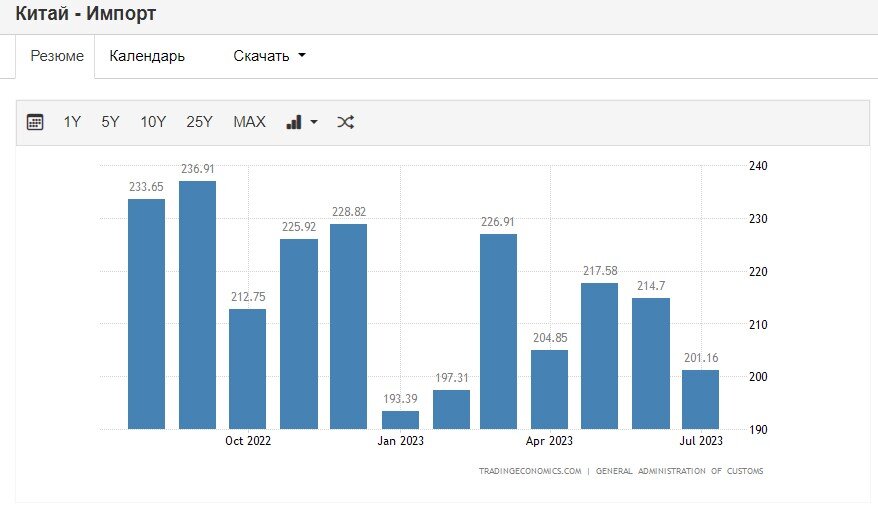This screenshot has height=516, width=878.
Task: Click the GENERAL ADMINISTRATION OF CUSTOMS text
Action: point(679,471)
